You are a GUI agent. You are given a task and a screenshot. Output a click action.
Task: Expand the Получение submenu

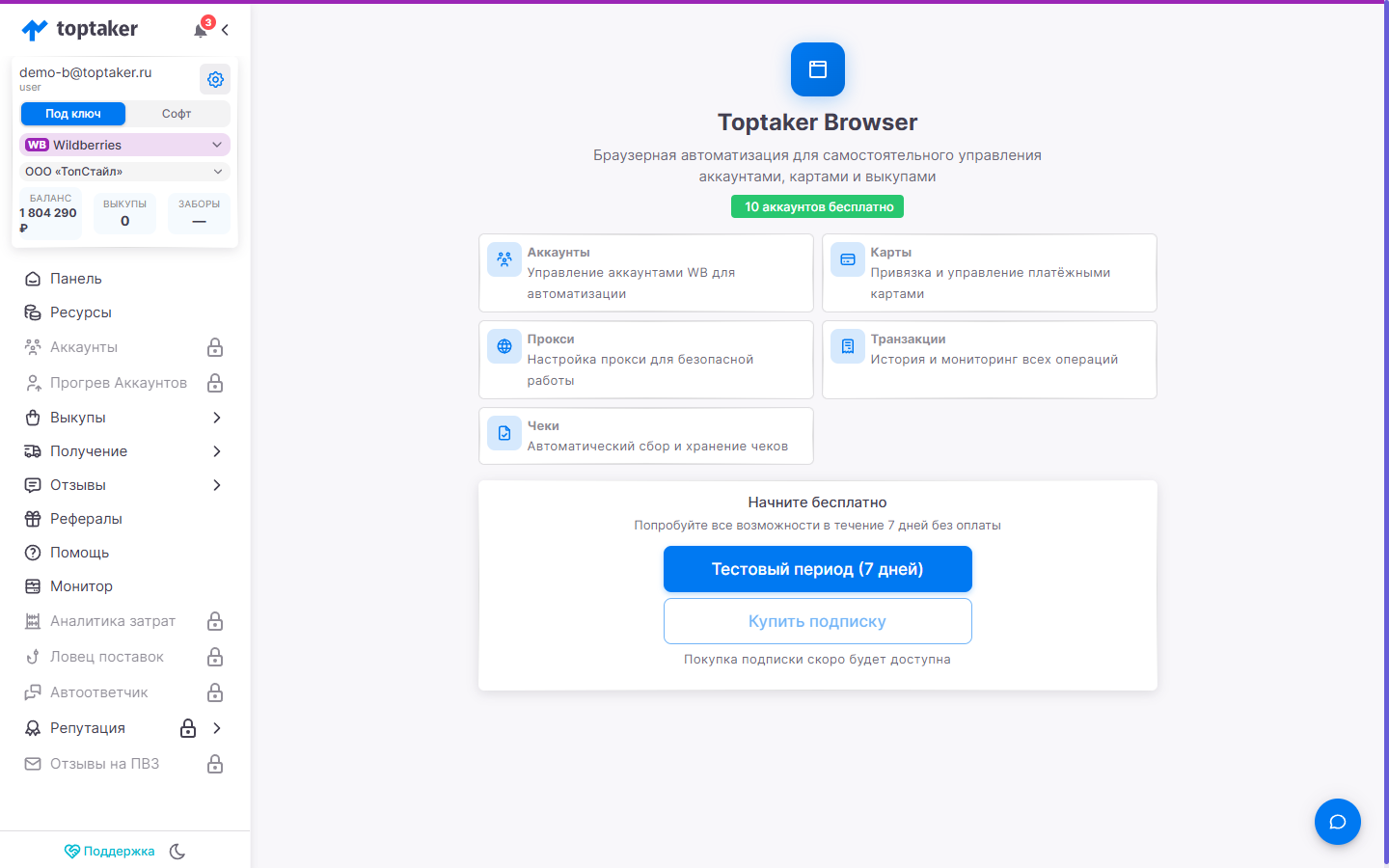click(x=217, y=451)
